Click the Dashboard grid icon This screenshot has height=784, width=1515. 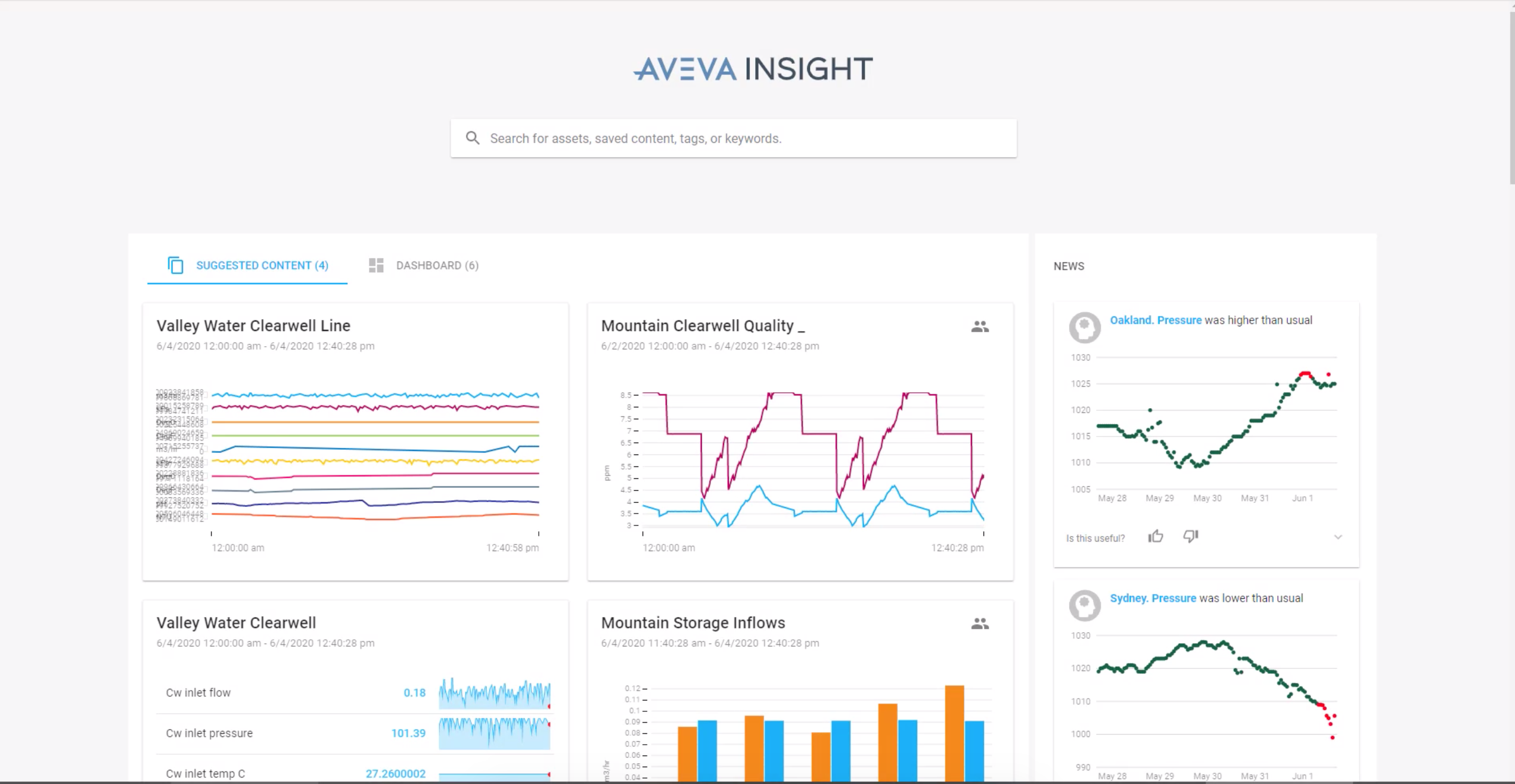click(376, 265)
